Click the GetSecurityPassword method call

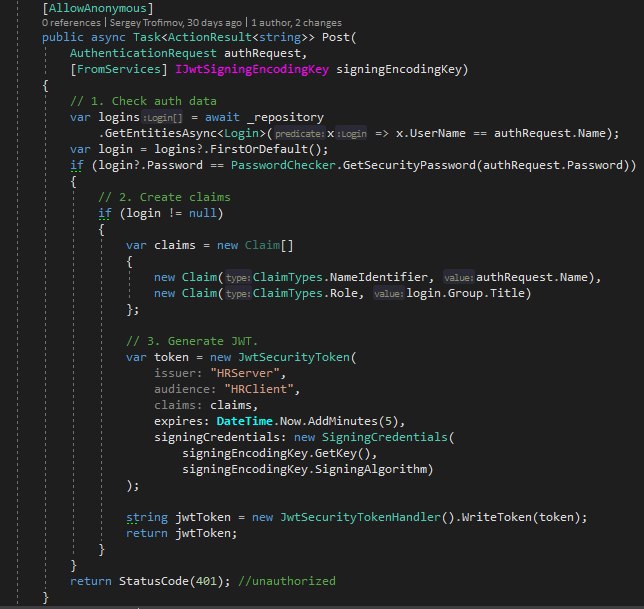(x=409, y=165)
